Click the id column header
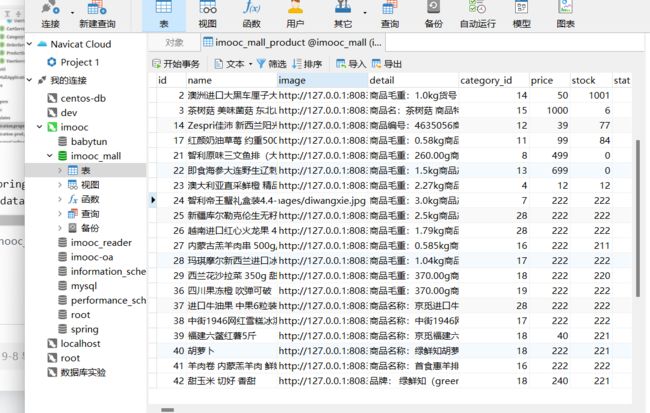650x413 pixels. [x=171, y=80]
